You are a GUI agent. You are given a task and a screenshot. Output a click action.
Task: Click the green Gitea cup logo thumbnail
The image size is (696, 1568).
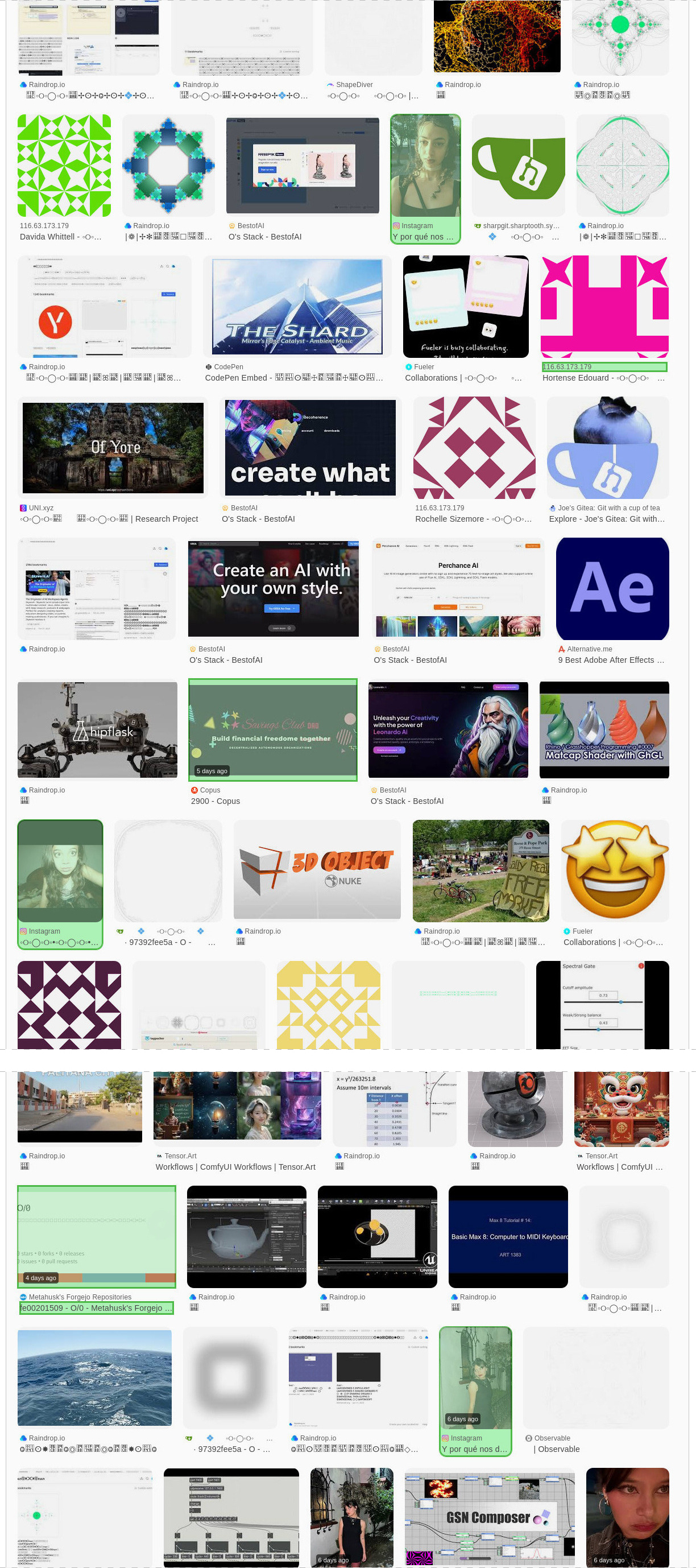coord(518,166)
